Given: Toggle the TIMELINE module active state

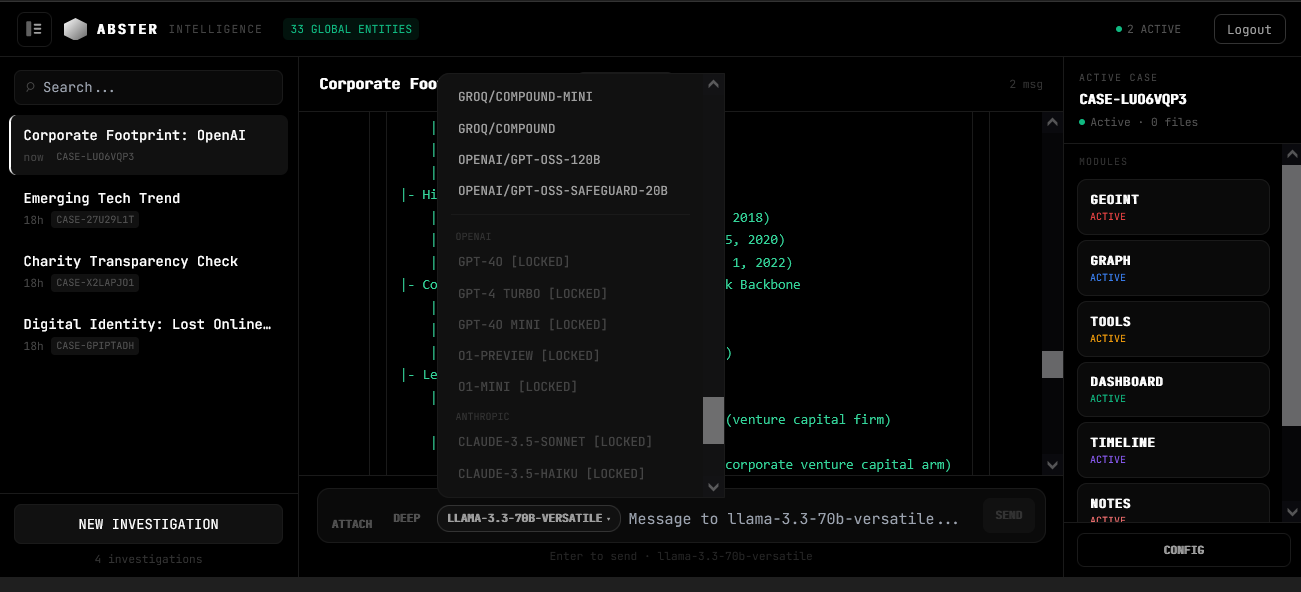Looking at the screenshot, I should tap(1172, 450).
